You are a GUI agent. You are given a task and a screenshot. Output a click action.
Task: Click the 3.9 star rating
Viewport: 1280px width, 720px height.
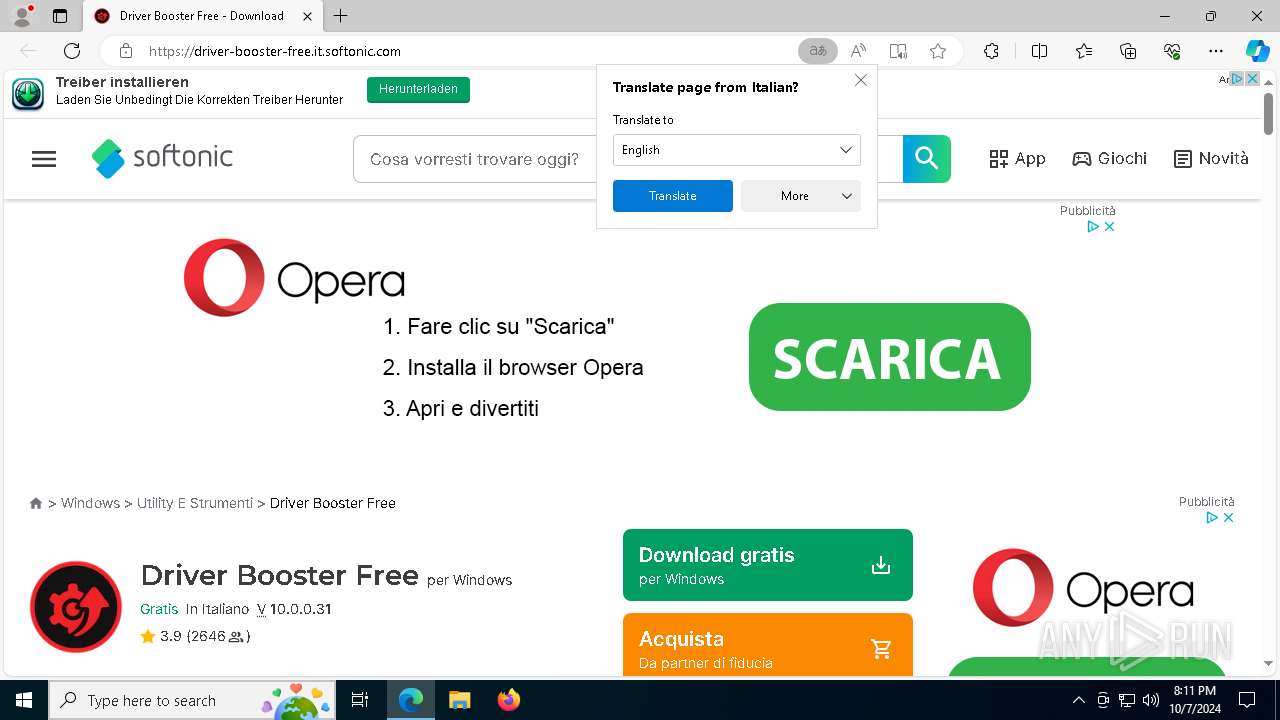coord(195,636)
